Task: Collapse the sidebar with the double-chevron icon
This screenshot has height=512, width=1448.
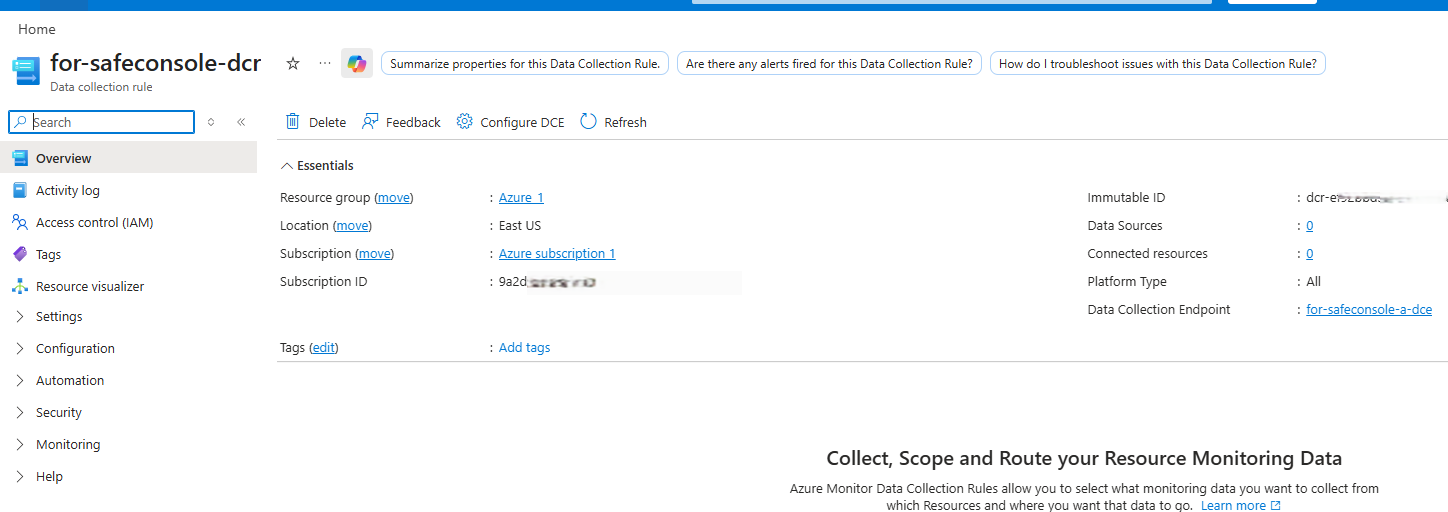Action: tap(241, 122)
